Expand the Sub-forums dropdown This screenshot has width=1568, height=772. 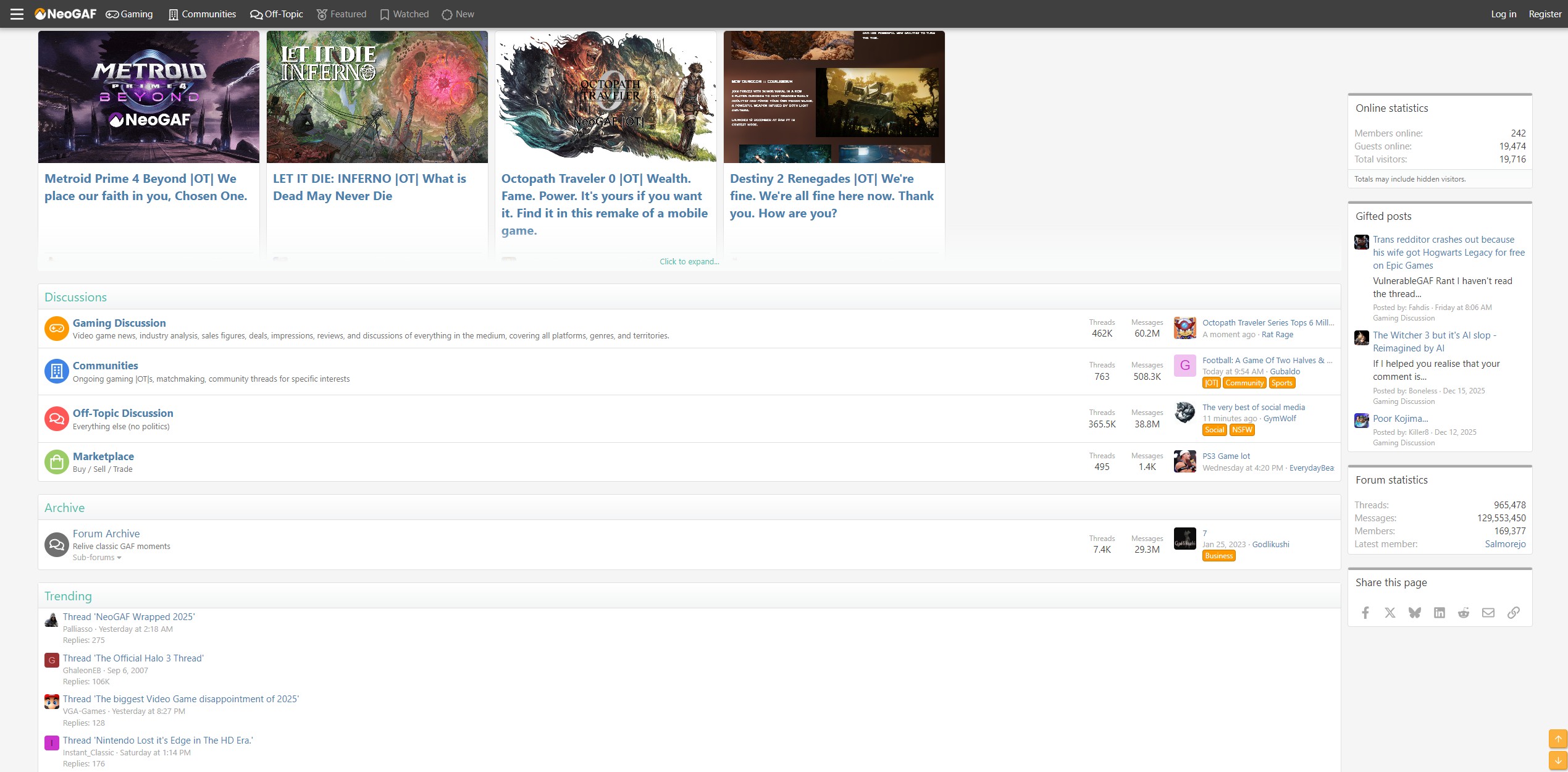[x=96, y=557]
